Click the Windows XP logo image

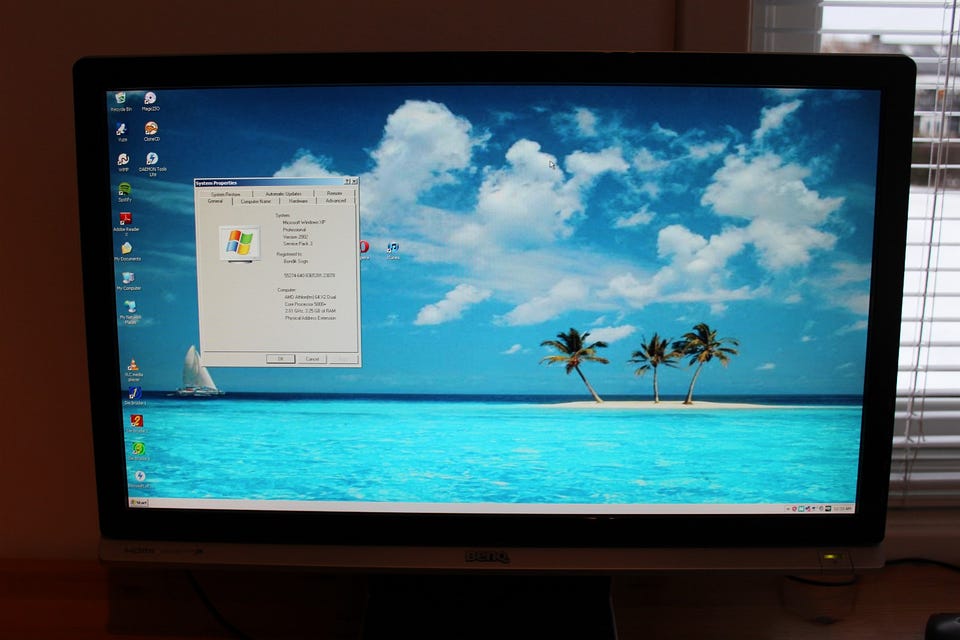point(239,243)
